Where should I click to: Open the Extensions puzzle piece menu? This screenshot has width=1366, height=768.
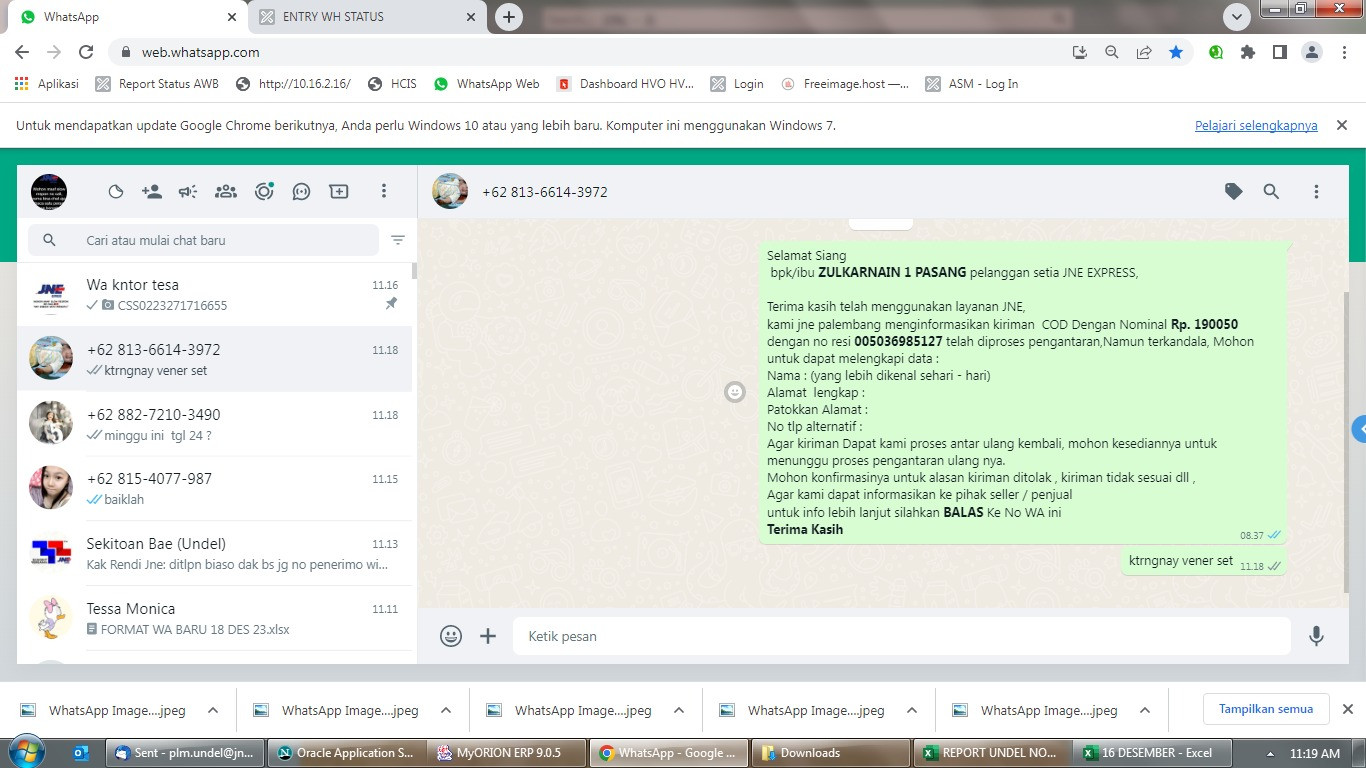(1248, 52)
